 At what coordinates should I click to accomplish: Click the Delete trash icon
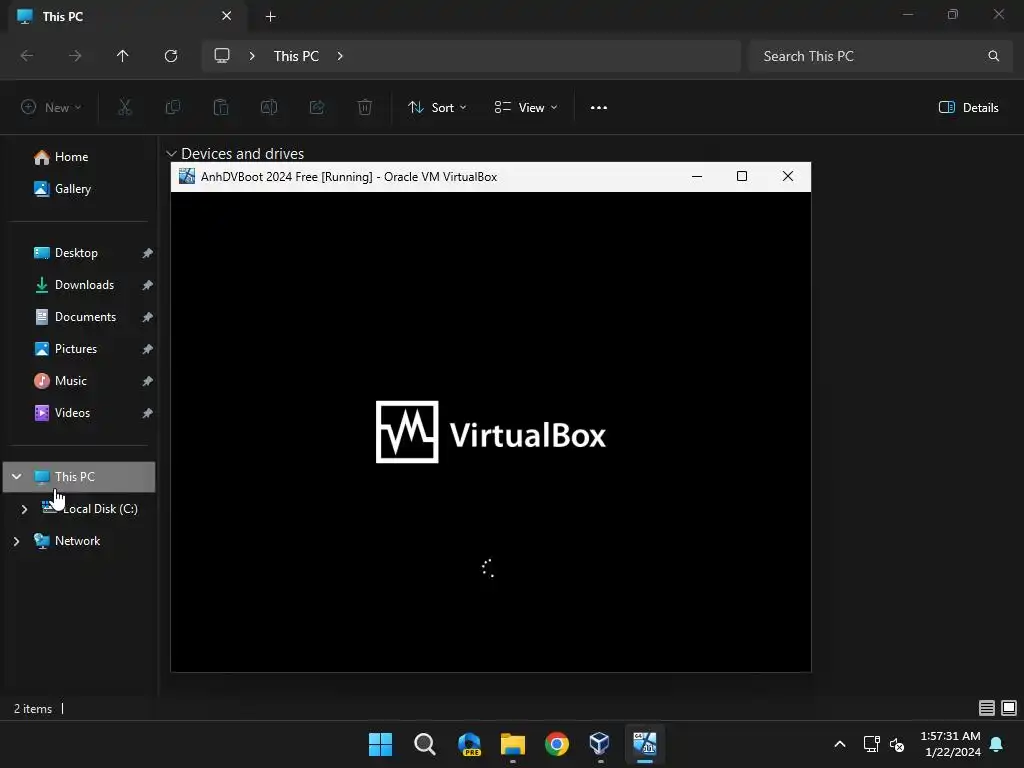(x=365, y=108)
